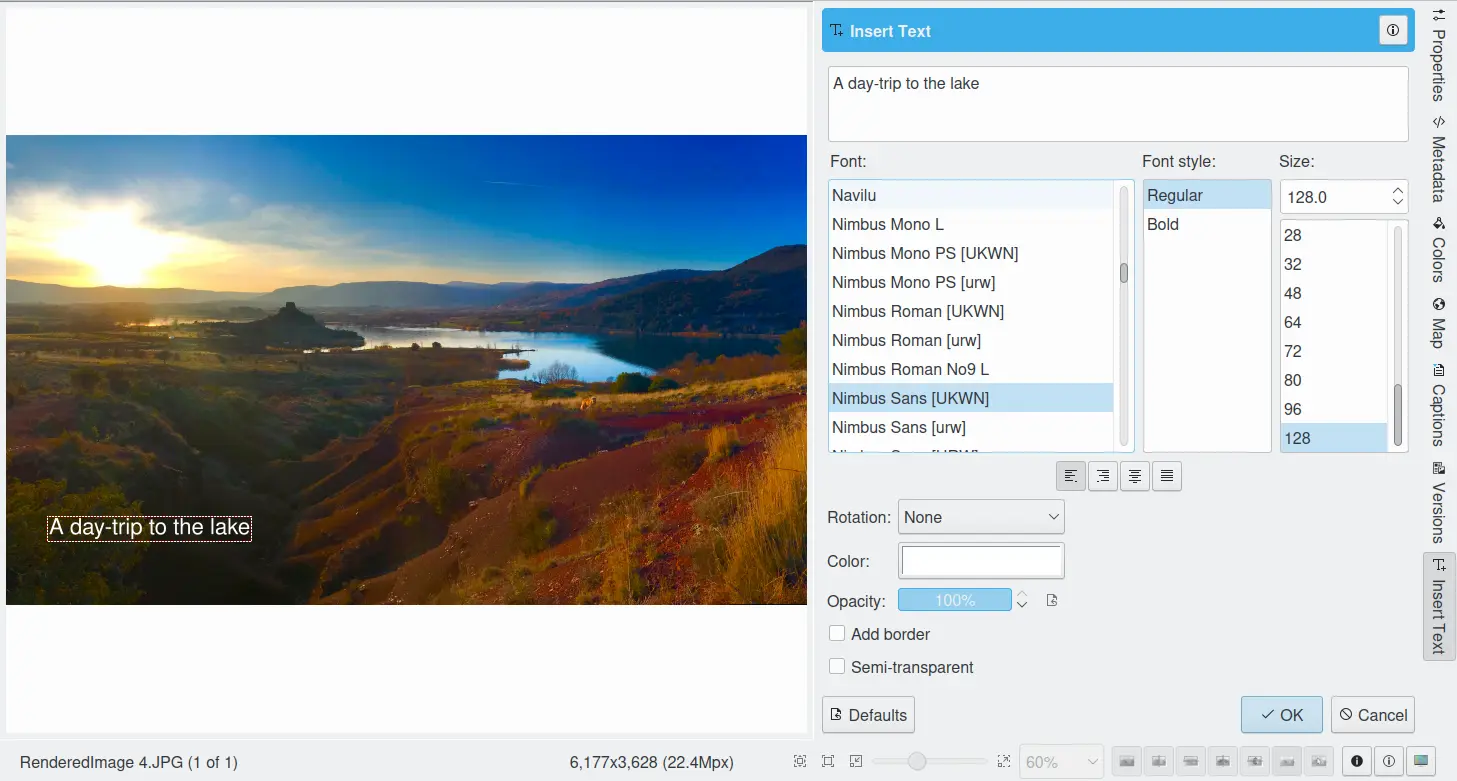Align text to the right
1457x781 pixels.
1103,476
